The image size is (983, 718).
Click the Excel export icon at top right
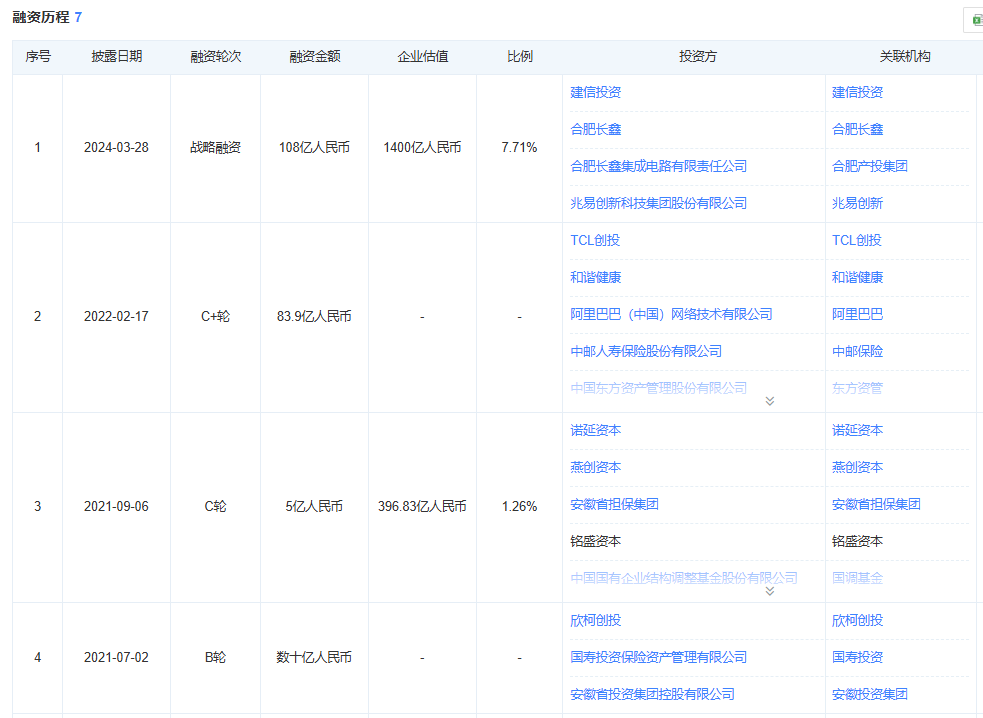point(975,20)
